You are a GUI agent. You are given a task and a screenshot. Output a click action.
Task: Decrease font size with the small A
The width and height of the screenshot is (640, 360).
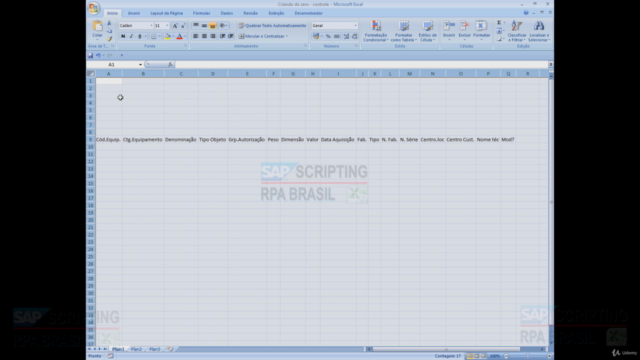[x=183, y=26]
